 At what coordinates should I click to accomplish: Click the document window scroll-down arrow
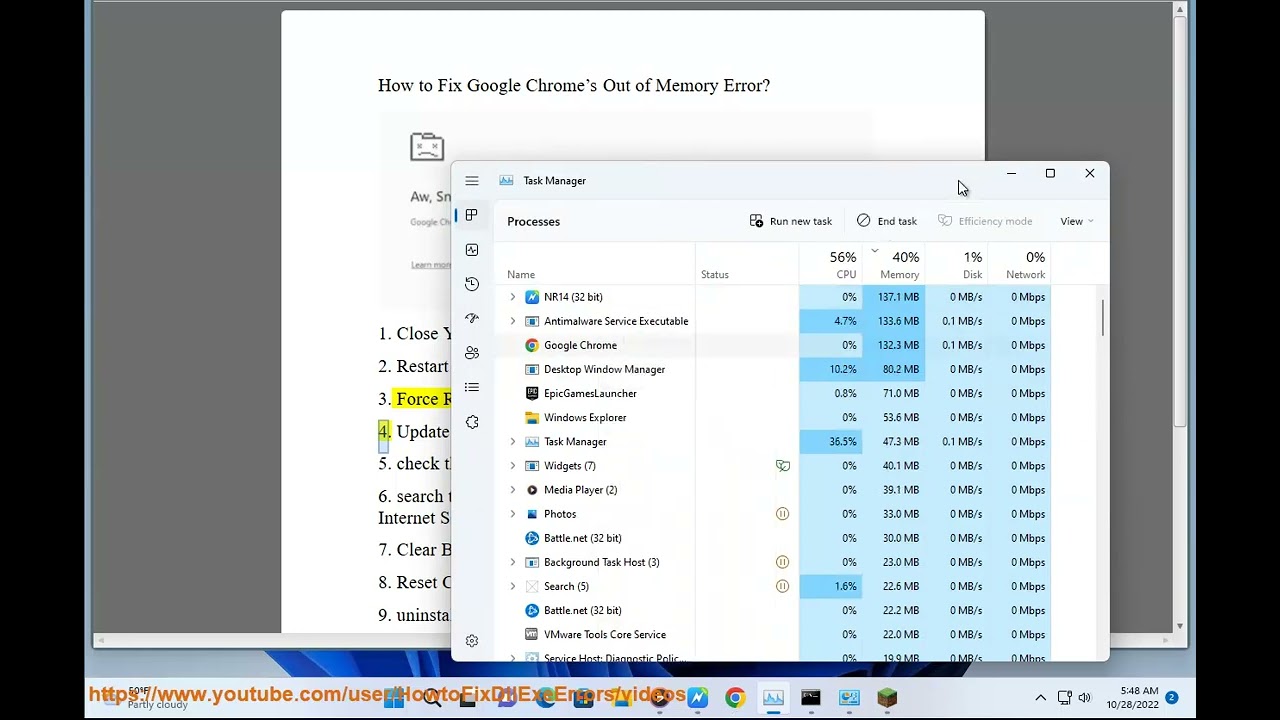[x=1180, y=626]
